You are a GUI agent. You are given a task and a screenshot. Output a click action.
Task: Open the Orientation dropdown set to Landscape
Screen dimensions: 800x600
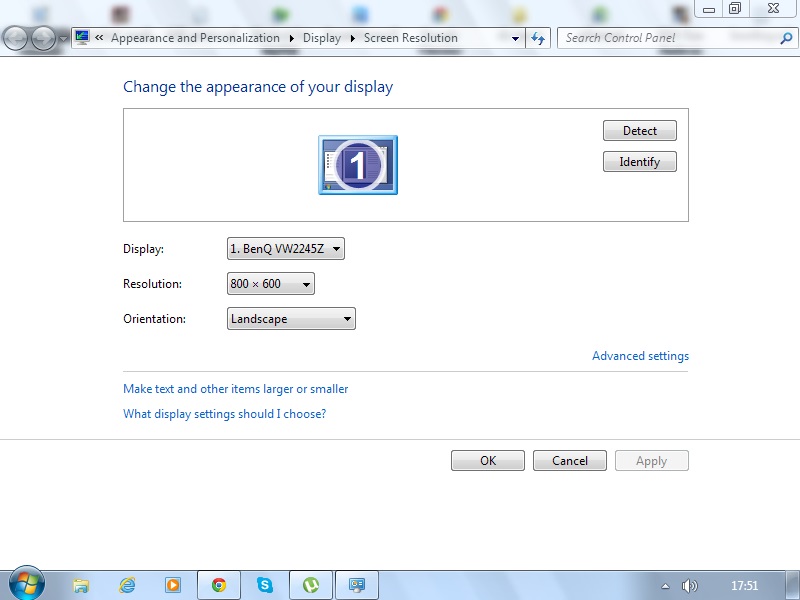point(291,319)
